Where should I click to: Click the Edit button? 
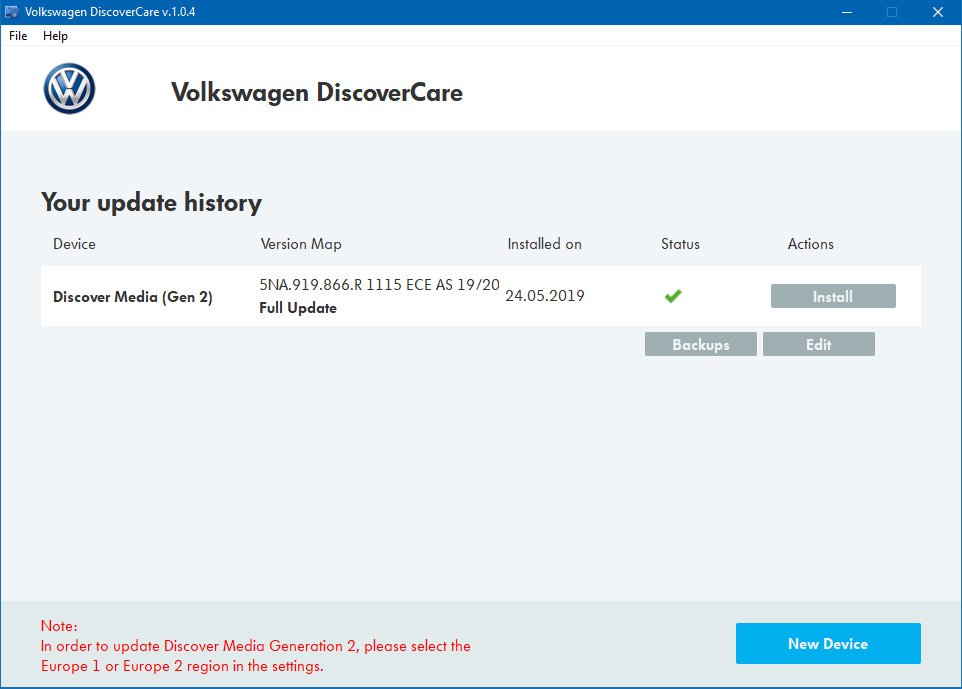pos(818,344)
